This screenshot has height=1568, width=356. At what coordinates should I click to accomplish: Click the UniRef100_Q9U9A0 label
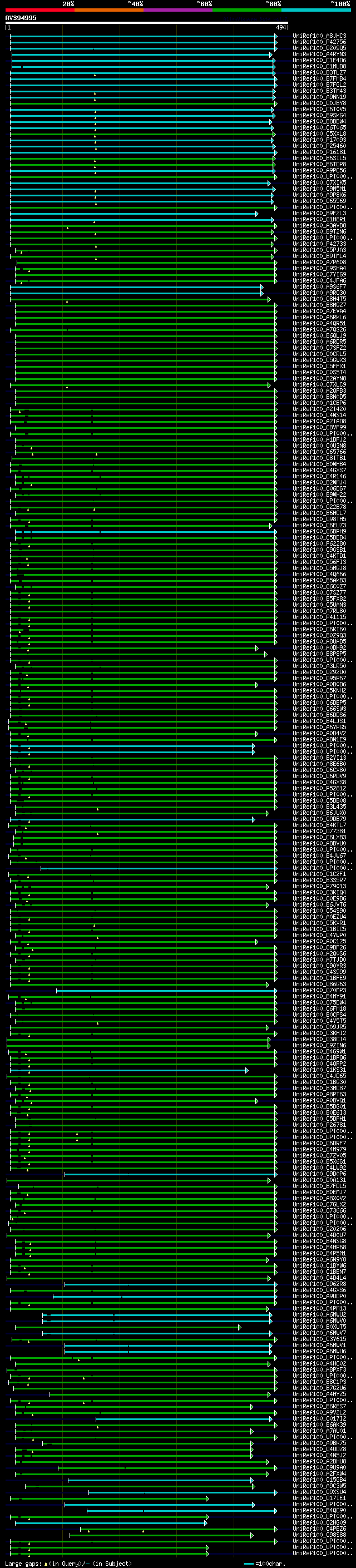pyautogui.click(x=319, y=1467)
